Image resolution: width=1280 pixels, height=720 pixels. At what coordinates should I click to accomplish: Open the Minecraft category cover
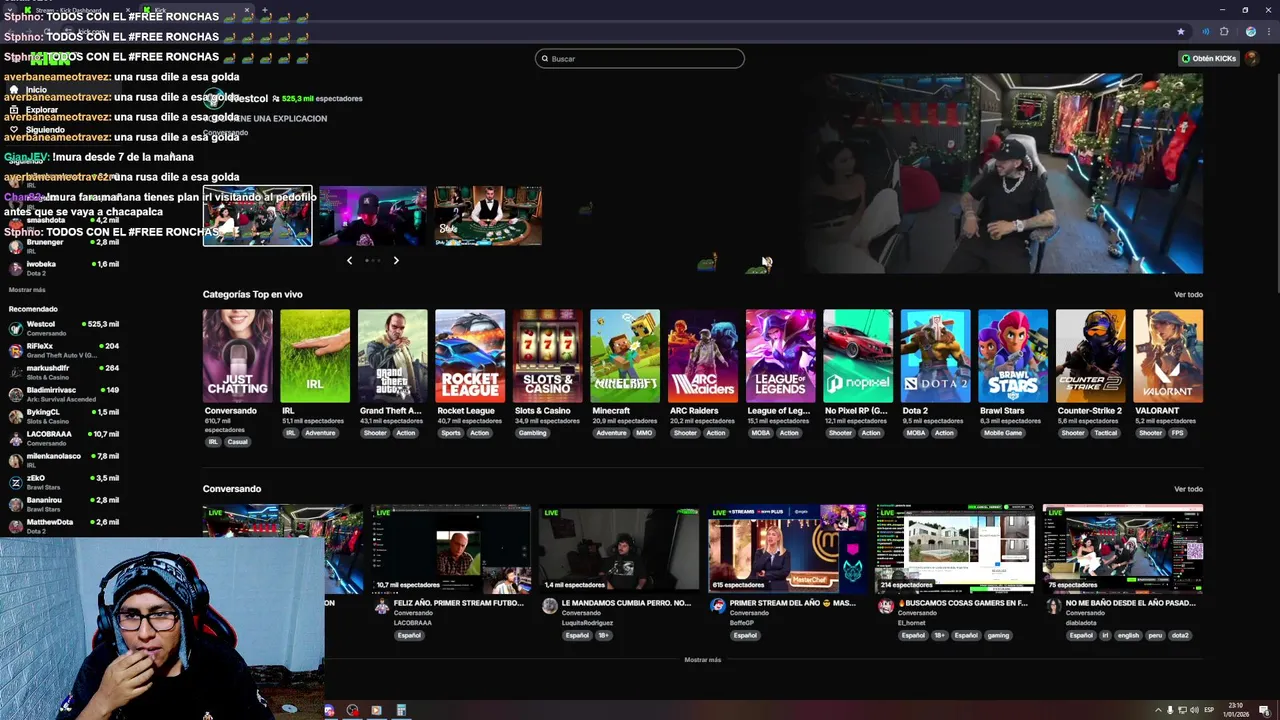click(x=625, y=356)
